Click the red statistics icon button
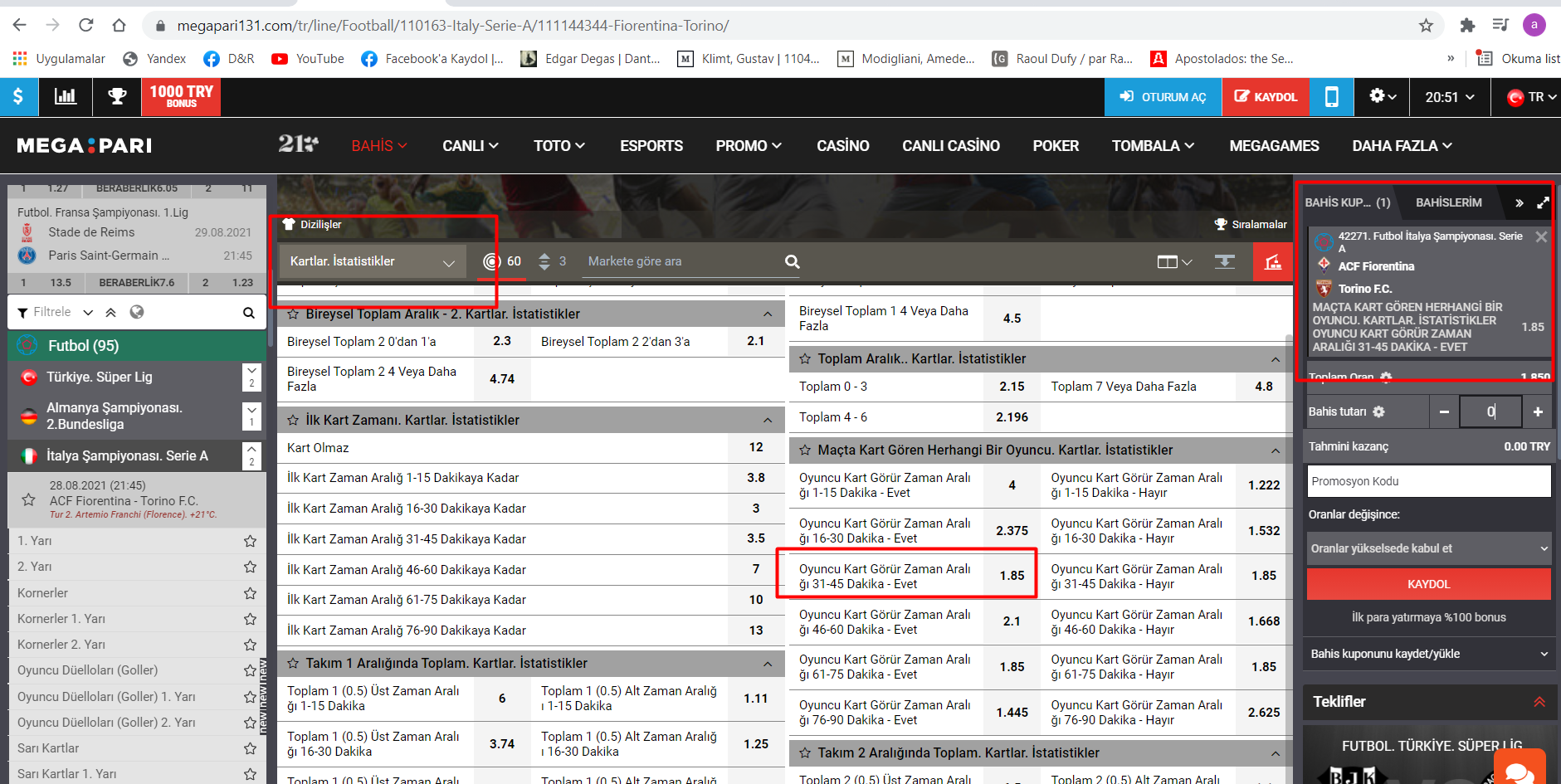Screen dimensions: 1561x784 point(1272,262)
